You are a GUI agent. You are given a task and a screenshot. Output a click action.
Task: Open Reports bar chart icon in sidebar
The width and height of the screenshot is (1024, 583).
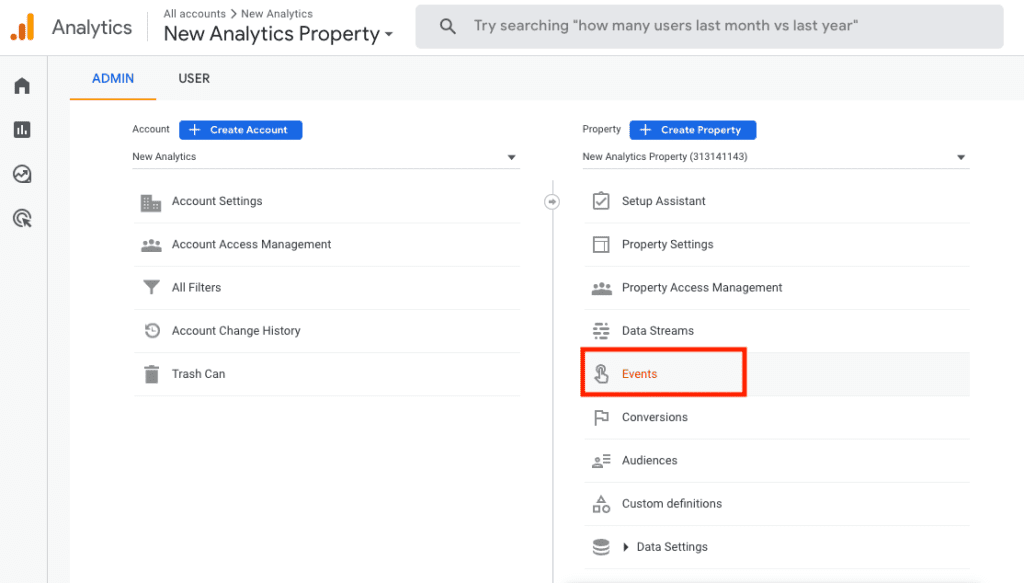[22, 130]
